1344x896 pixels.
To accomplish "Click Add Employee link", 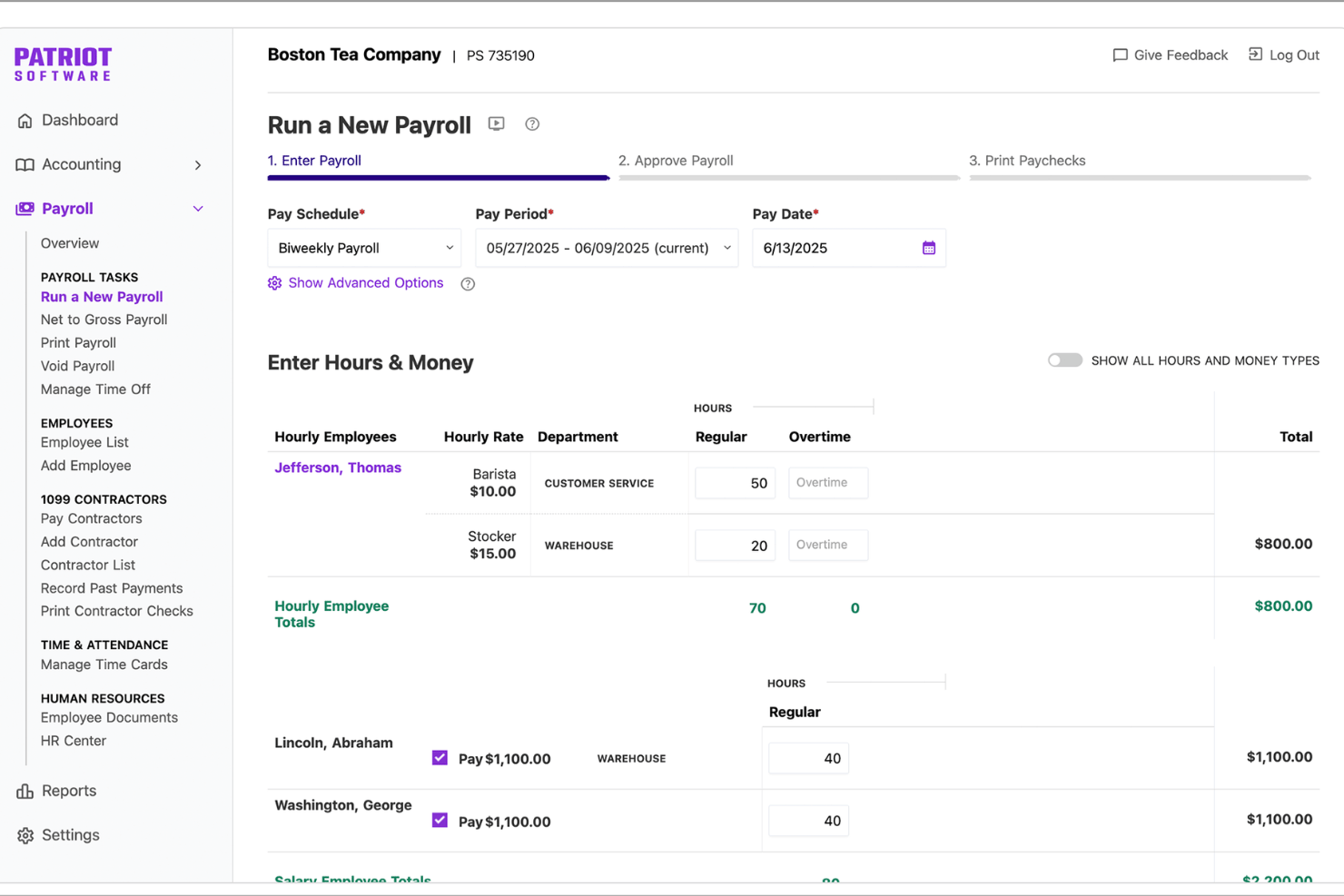I will (x=86, y=466).
